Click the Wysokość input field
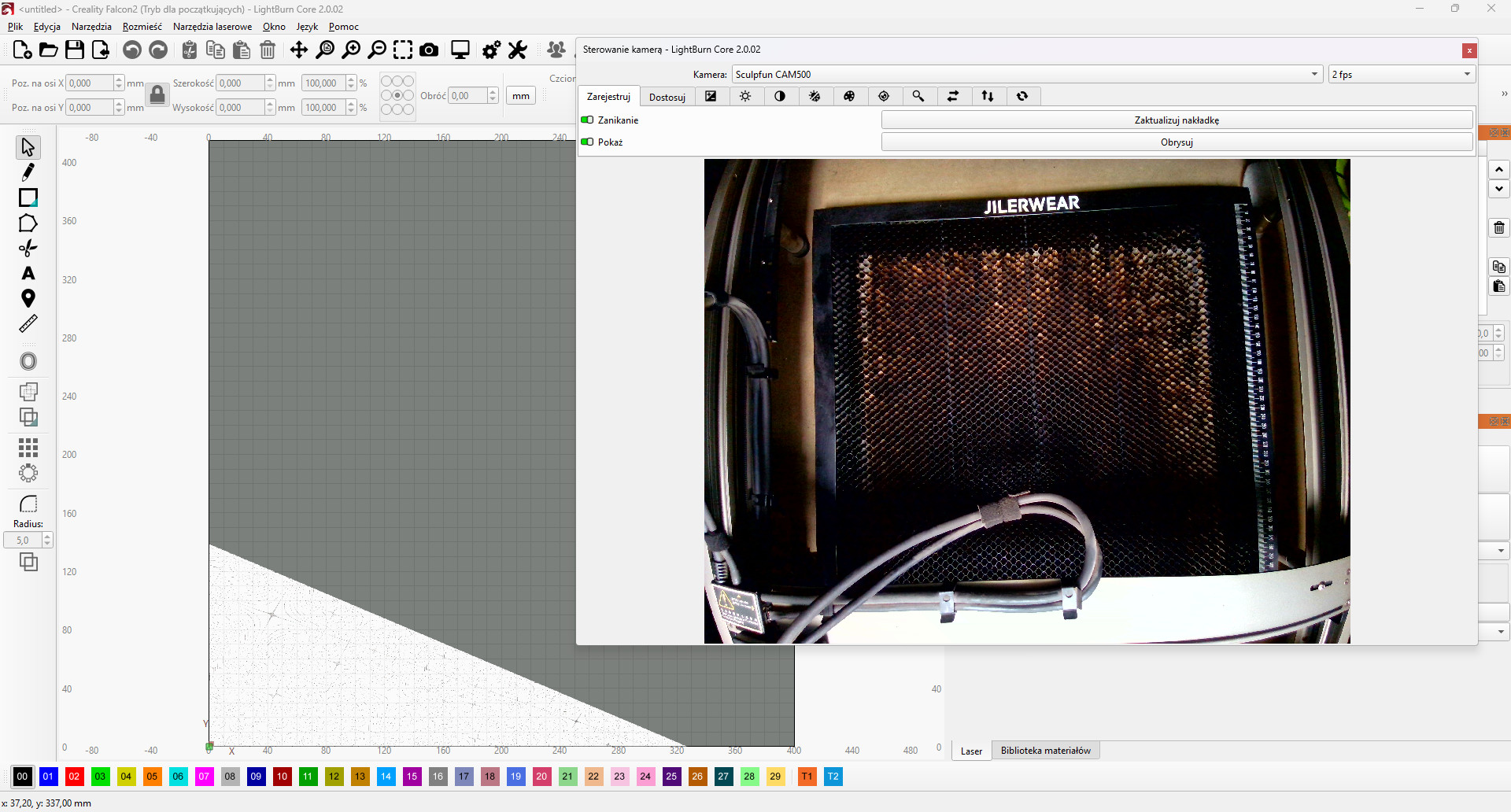The height and width of the screenshot is (812, 1511). [x=240, y=108]
